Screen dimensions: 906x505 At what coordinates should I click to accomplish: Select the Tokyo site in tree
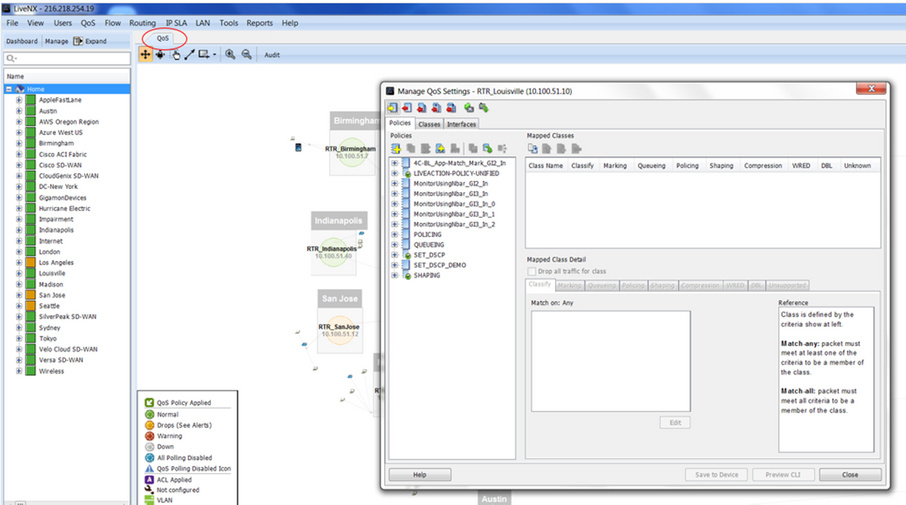pos(47,339)
